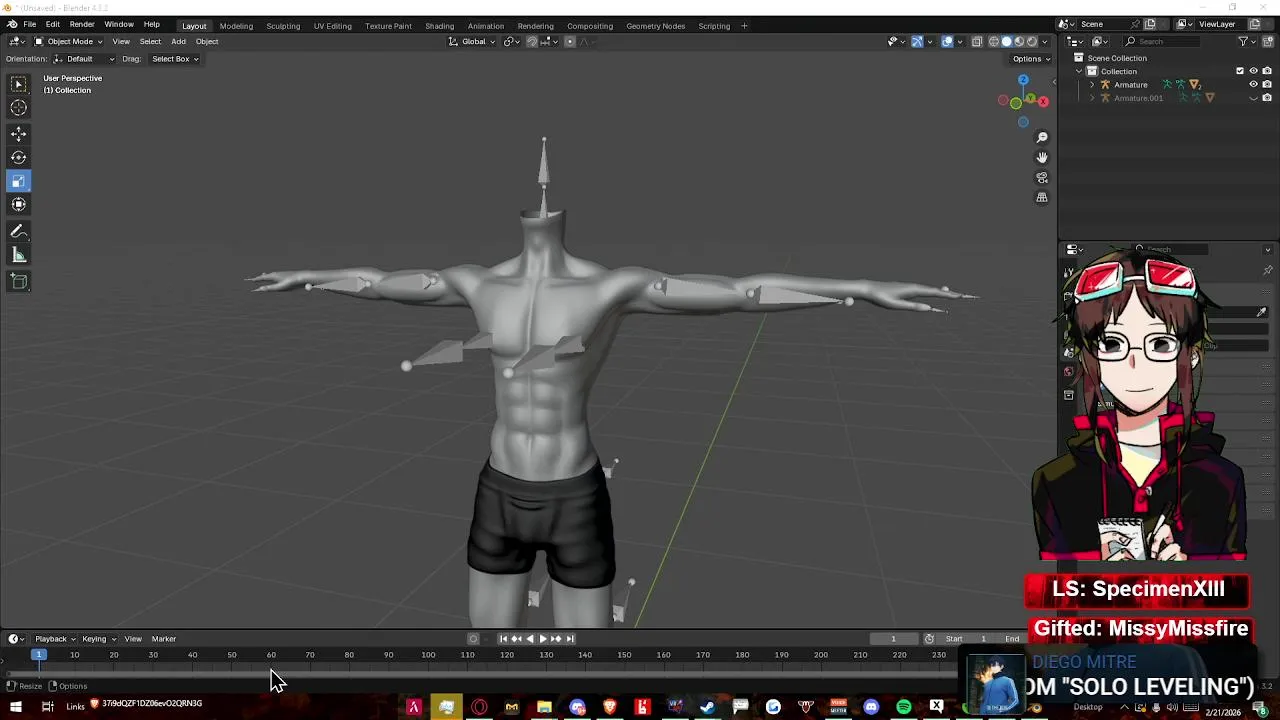
Task: Activate the Transform tool
Action: (19, 204)
